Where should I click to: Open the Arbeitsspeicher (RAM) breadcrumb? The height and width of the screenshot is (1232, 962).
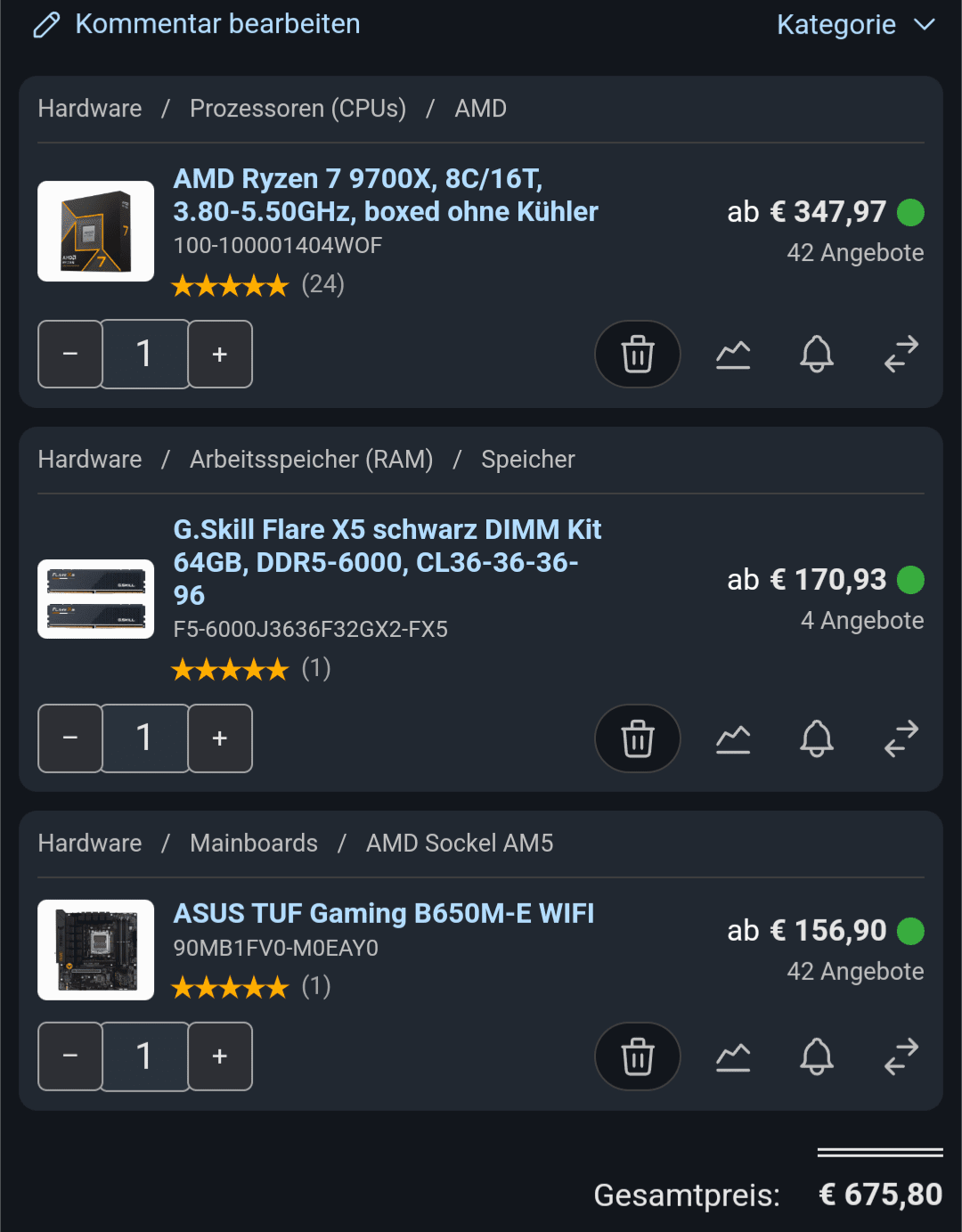311,460
